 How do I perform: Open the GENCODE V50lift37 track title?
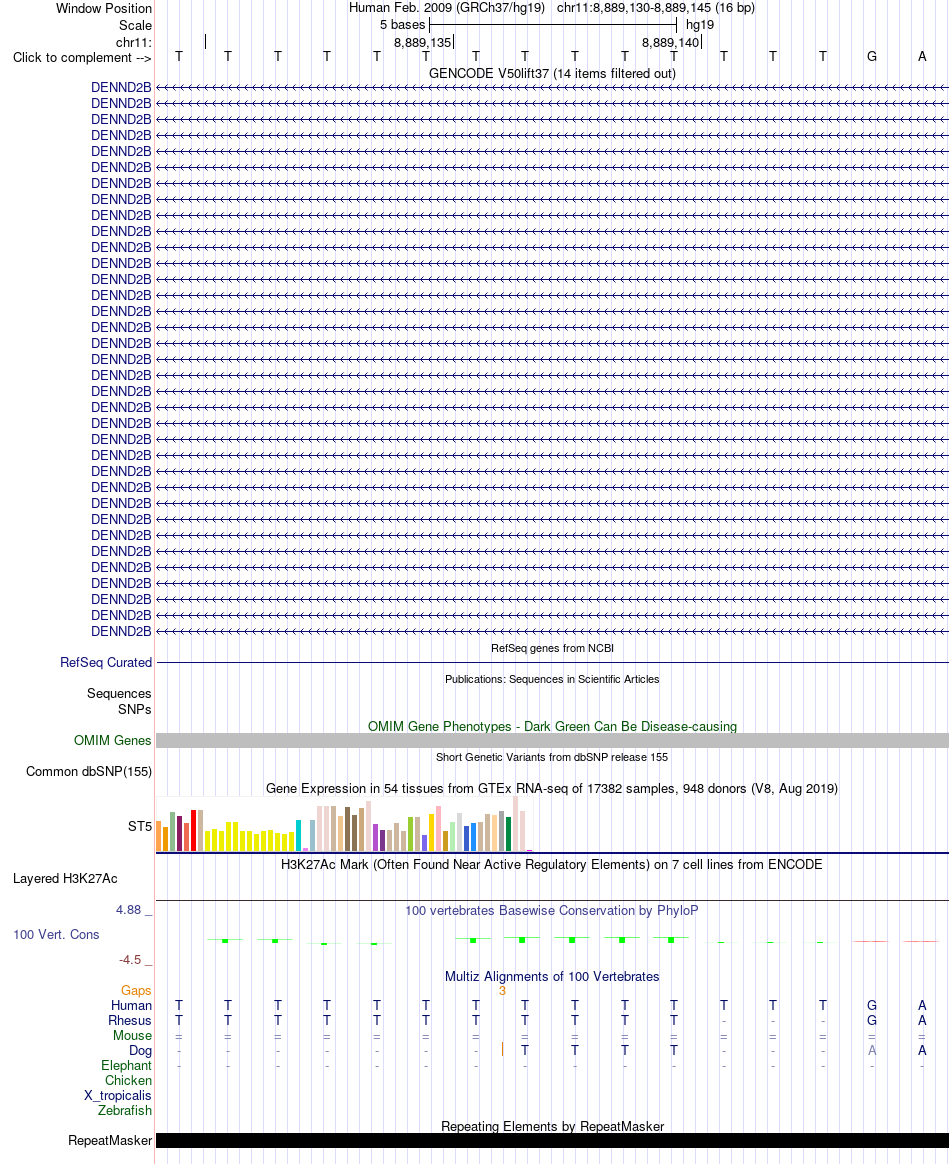[x=552, y=73]
